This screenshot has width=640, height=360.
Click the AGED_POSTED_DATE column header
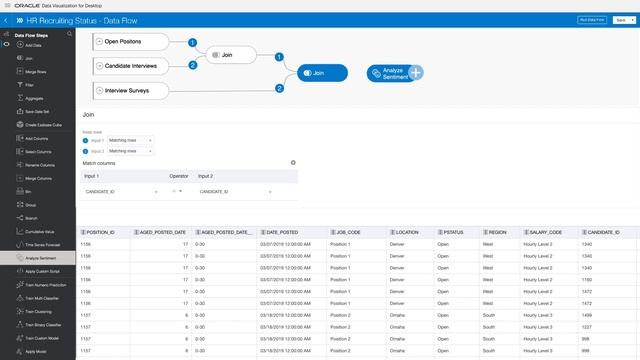coord(161,232)
